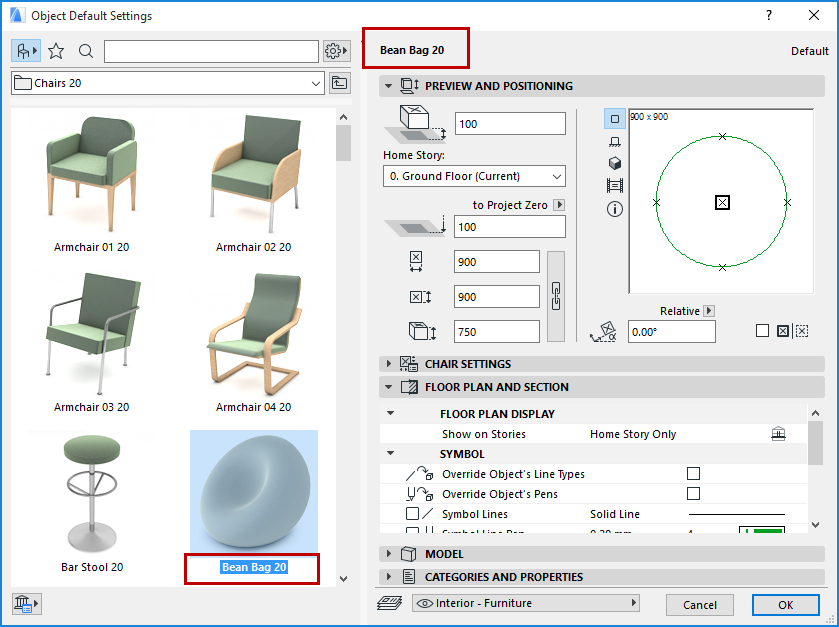Select the Bean Bag 20 thumbnail

click(254, 492)
